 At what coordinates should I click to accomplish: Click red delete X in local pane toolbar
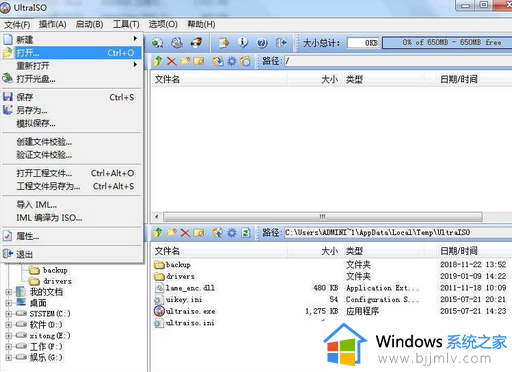tap(185, 232)
